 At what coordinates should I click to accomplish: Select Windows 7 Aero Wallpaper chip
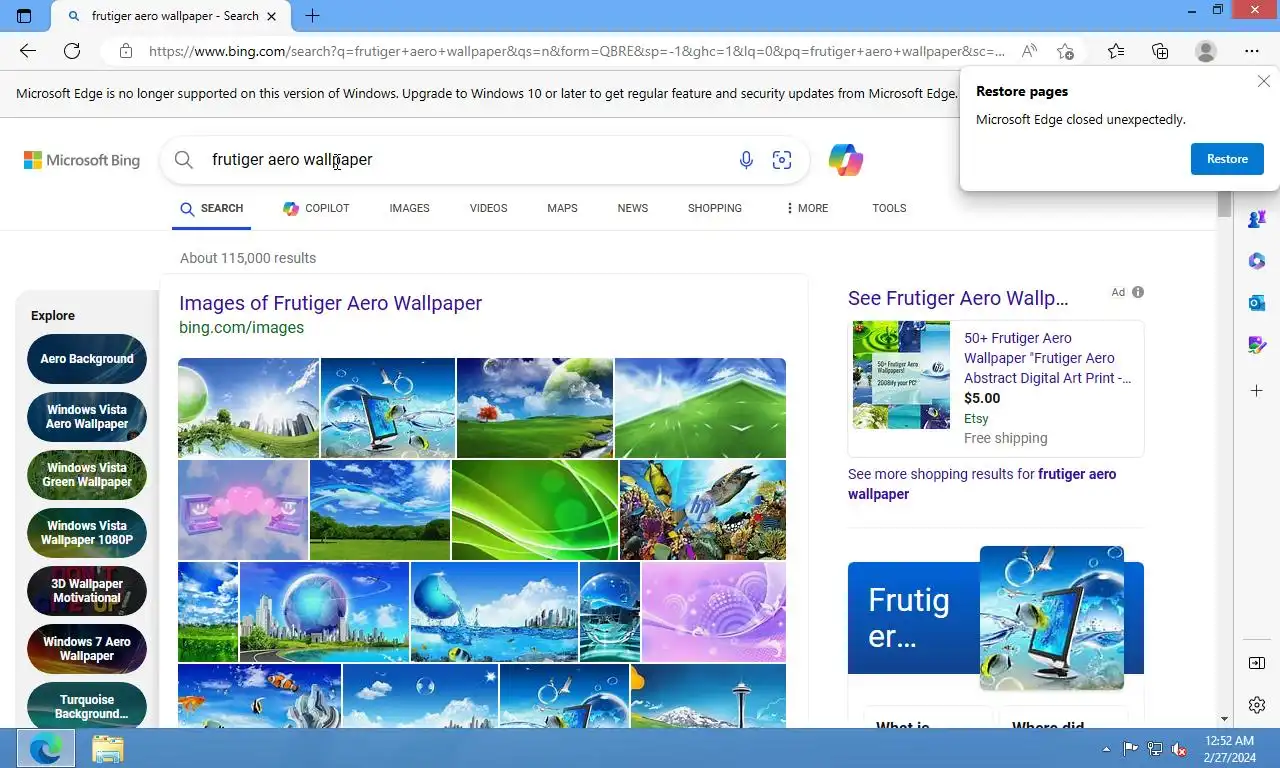[x=87, y=649]
